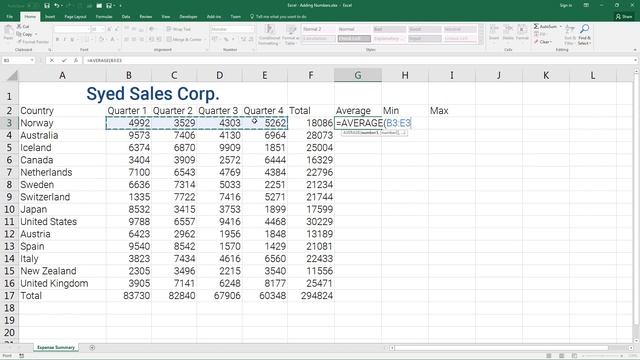Viewport: 640px width, 360px height.
Task: Click inside the formula bar
Action: pyautogui.click(x=358, y=60)
